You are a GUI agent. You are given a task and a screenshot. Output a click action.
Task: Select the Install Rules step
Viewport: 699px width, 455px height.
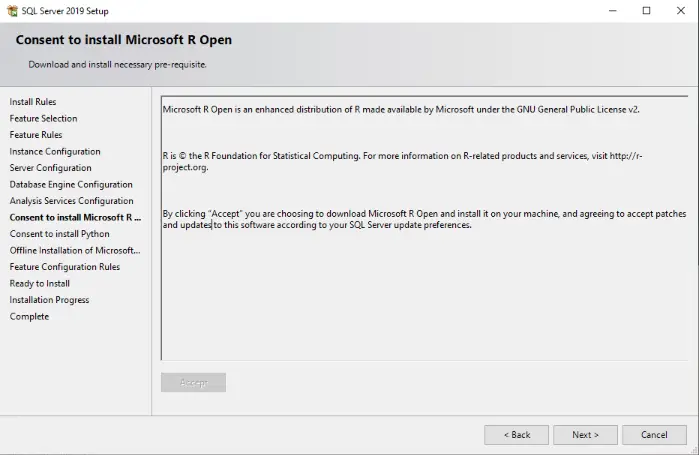[x=33, y=102]
